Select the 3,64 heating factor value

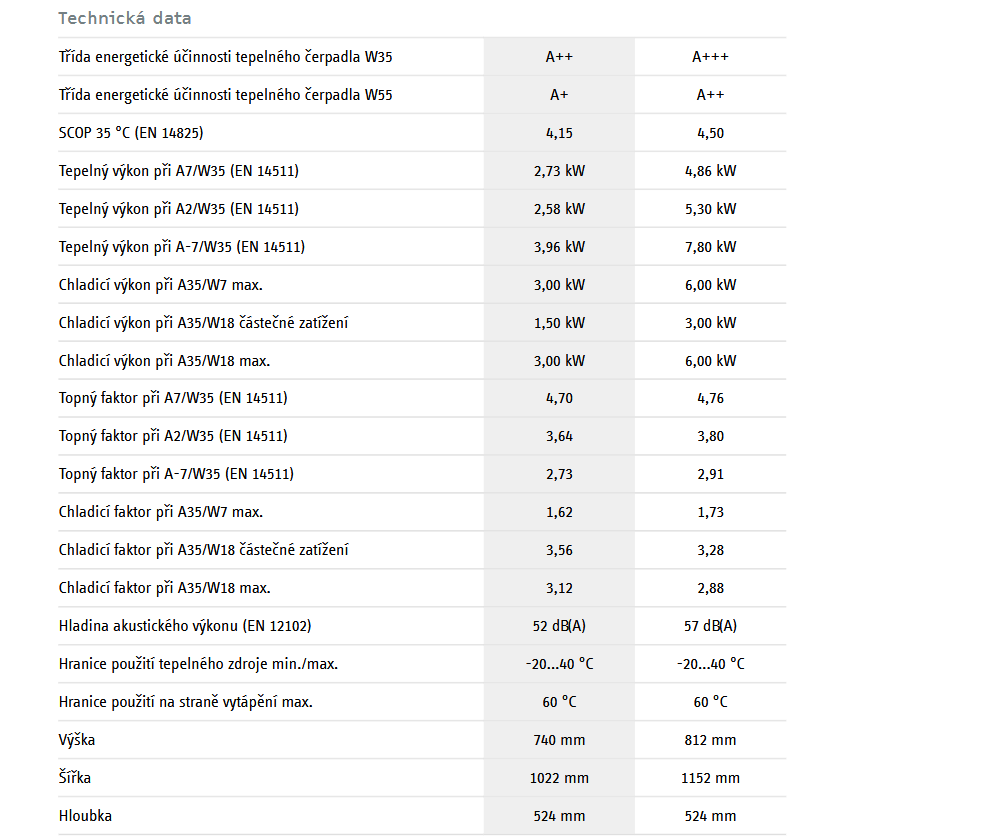pyautogui.click(x=559, y=436)
